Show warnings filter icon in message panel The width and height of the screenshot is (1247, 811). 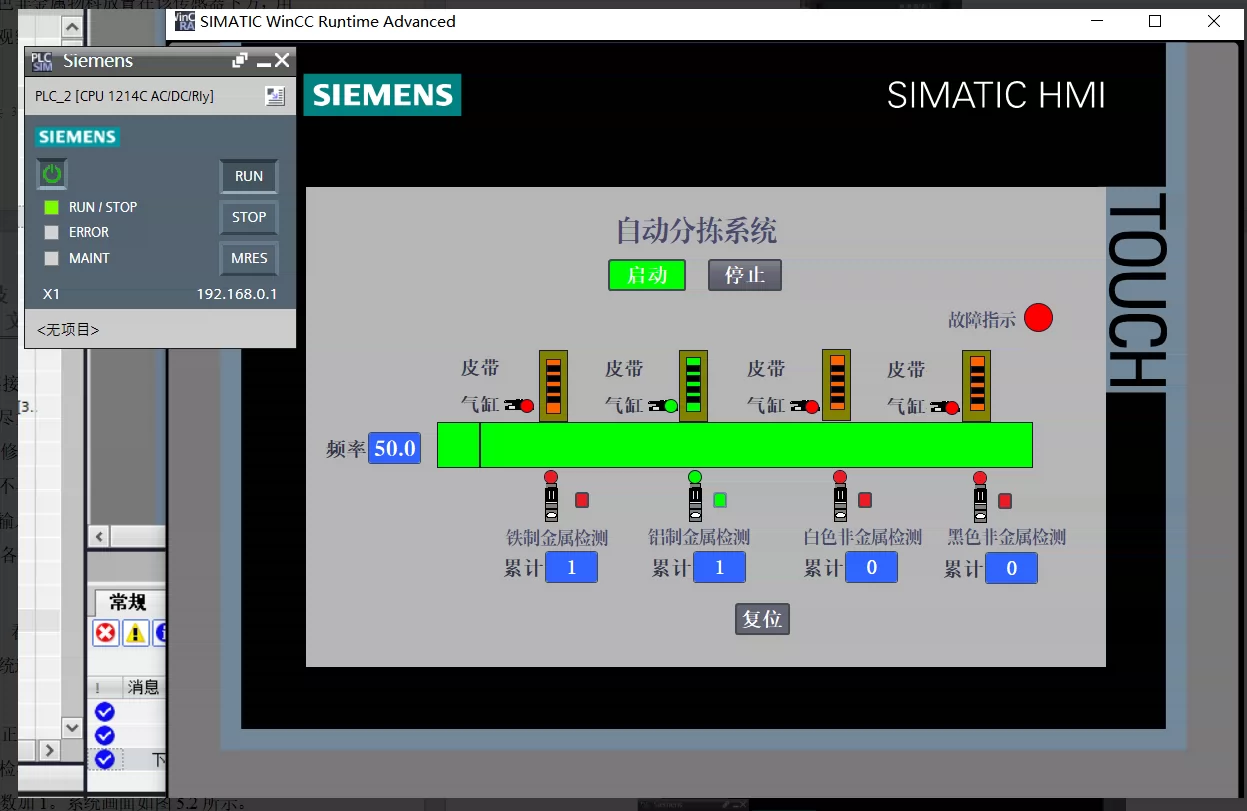[x=135, y=633]
